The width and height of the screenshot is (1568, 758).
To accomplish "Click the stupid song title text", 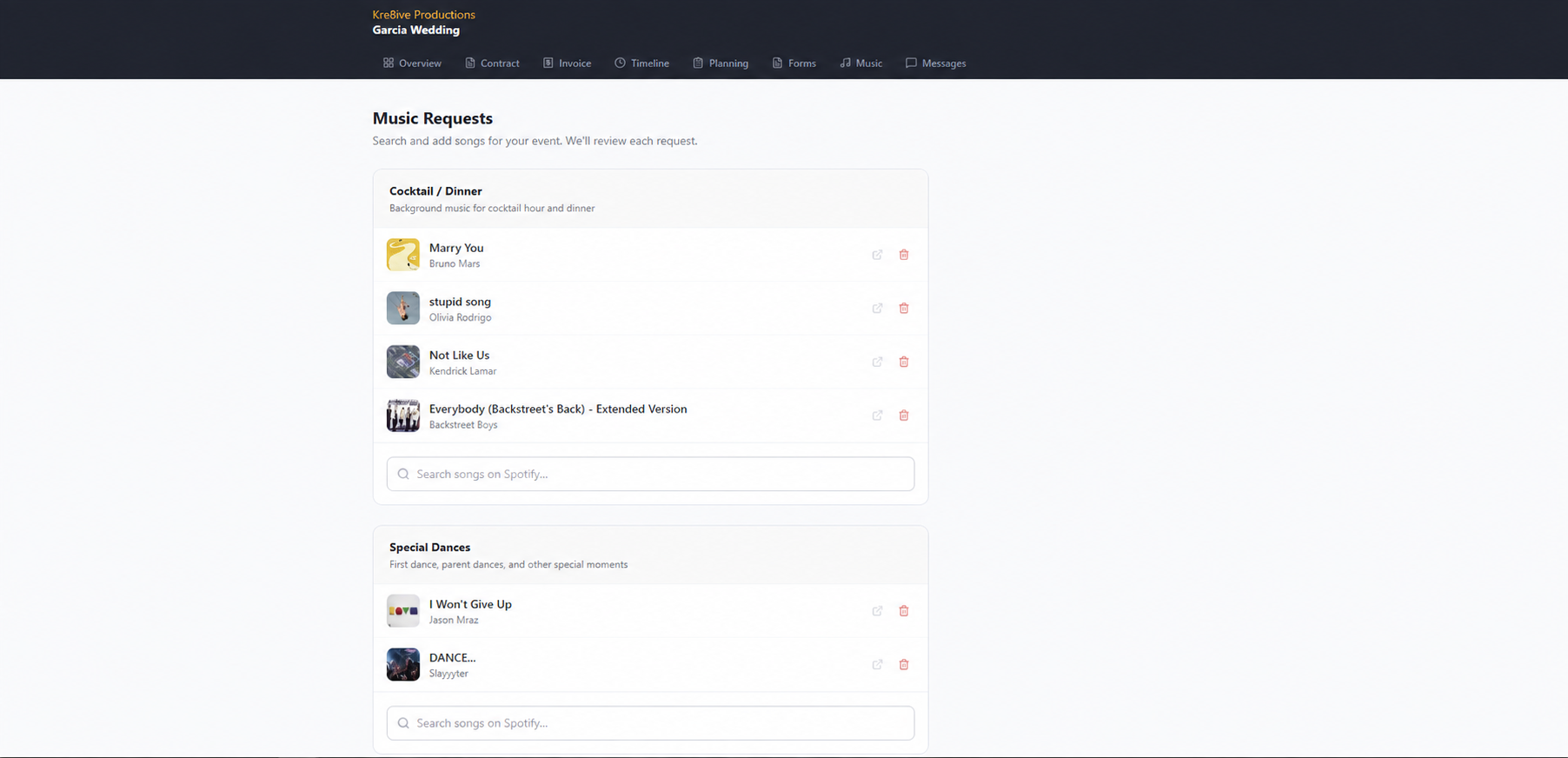I will click(x=460, y=302).
